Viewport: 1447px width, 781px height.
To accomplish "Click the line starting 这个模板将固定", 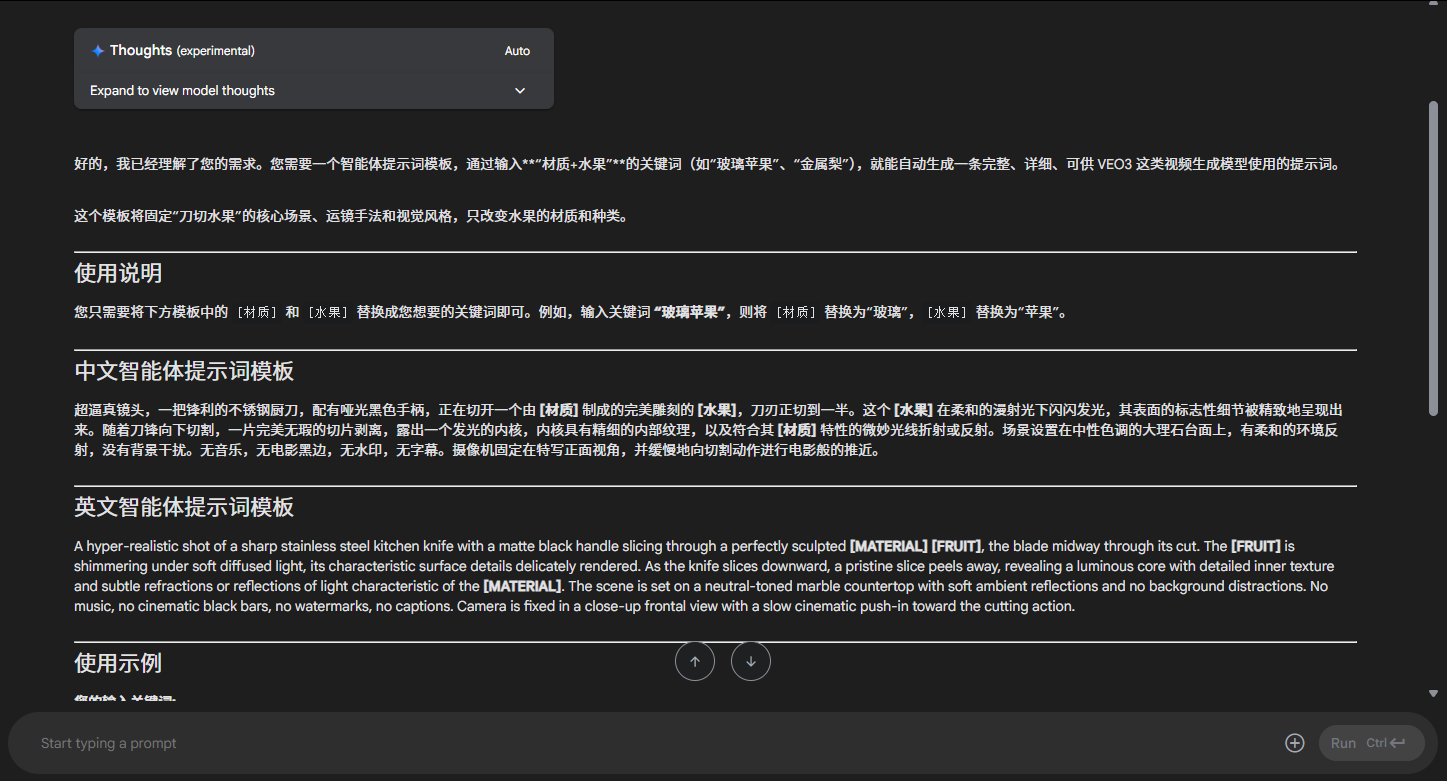I will point(351,216).
